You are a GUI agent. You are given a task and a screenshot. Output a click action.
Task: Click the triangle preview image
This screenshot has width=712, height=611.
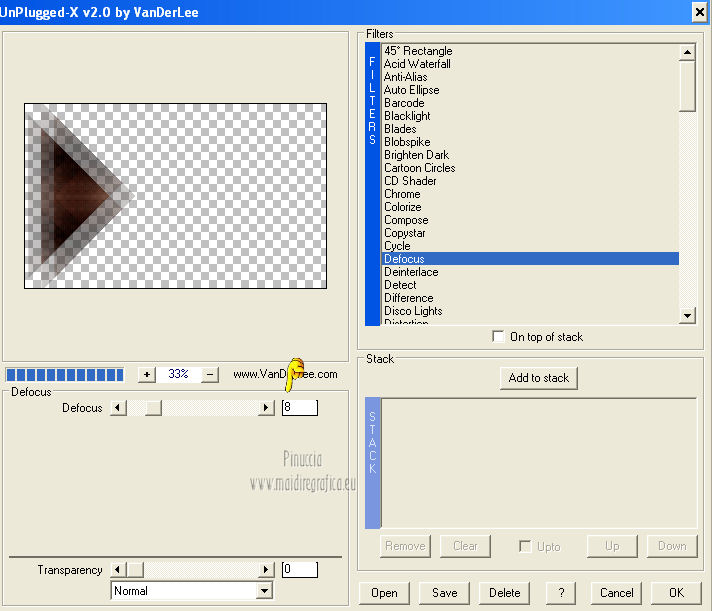click(x=175, y=196)
